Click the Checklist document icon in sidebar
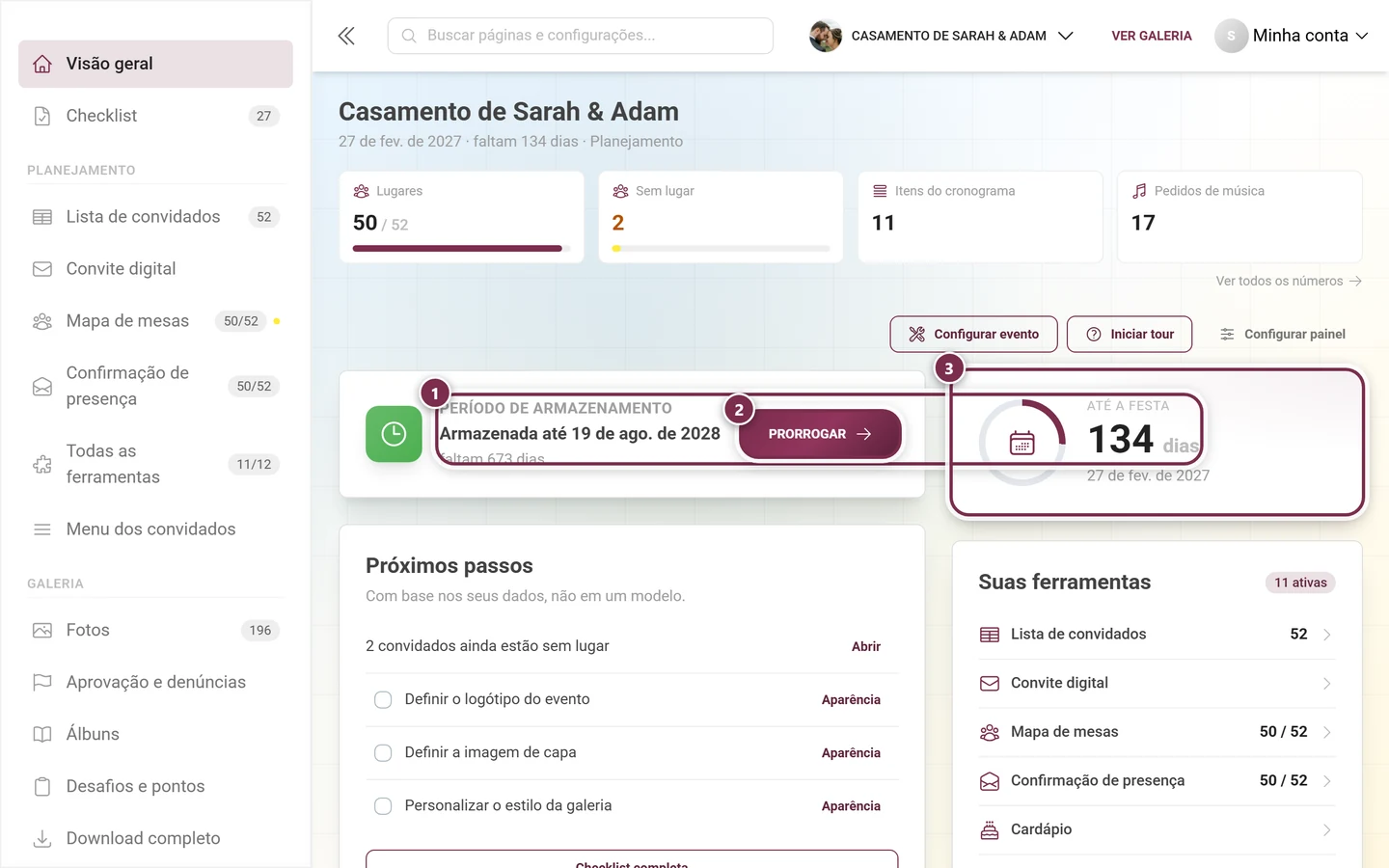This screenshot has width=1389, height=868. point(42,116)
